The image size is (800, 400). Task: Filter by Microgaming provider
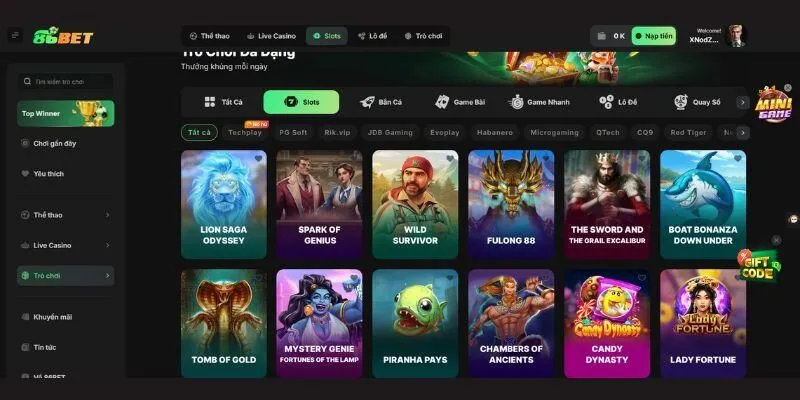(x=555, y=133)
